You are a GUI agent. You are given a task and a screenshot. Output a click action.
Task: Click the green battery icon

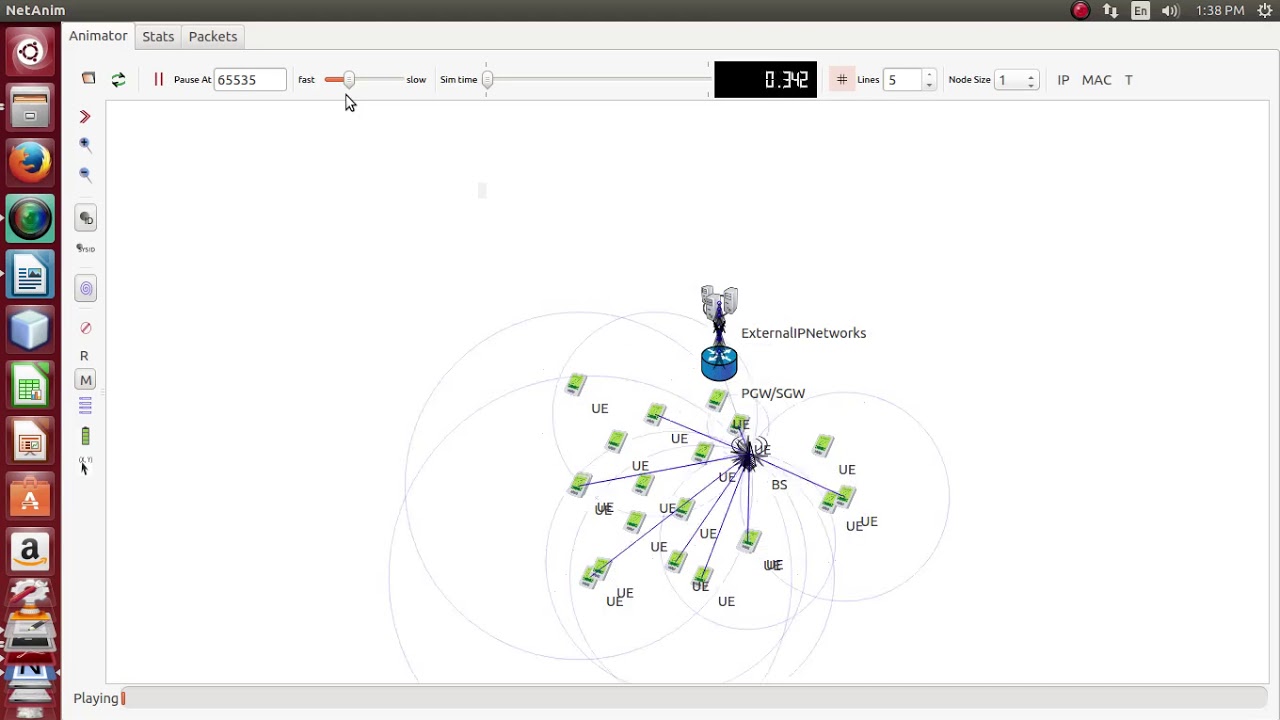coord(85,436)
